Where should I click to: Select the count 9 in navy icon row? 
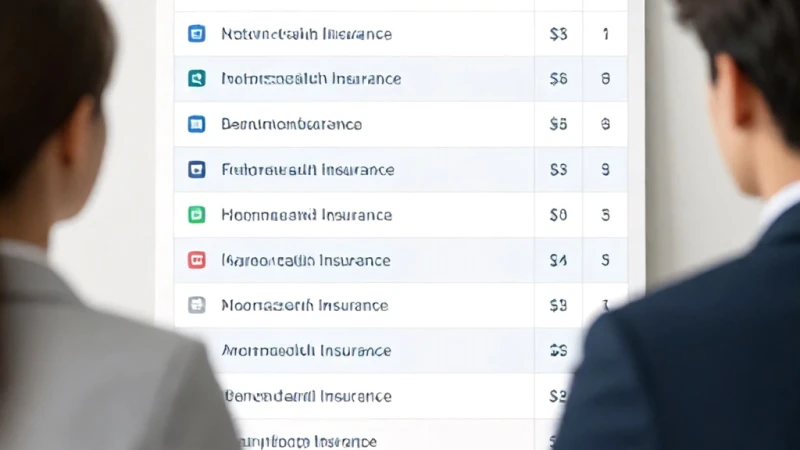click(605, 169)
